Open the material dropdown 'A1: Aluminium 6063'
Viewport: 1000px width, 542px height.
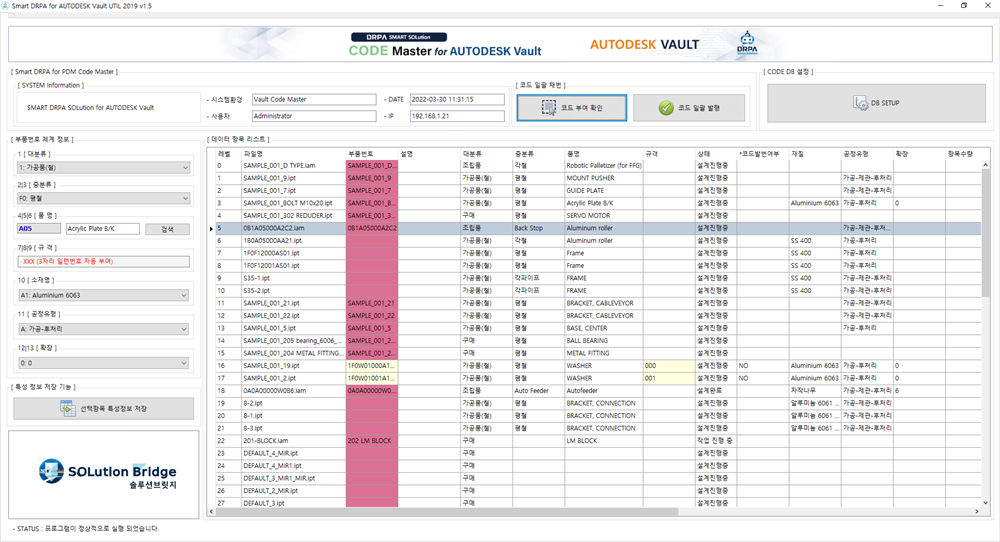pos(105,295)
